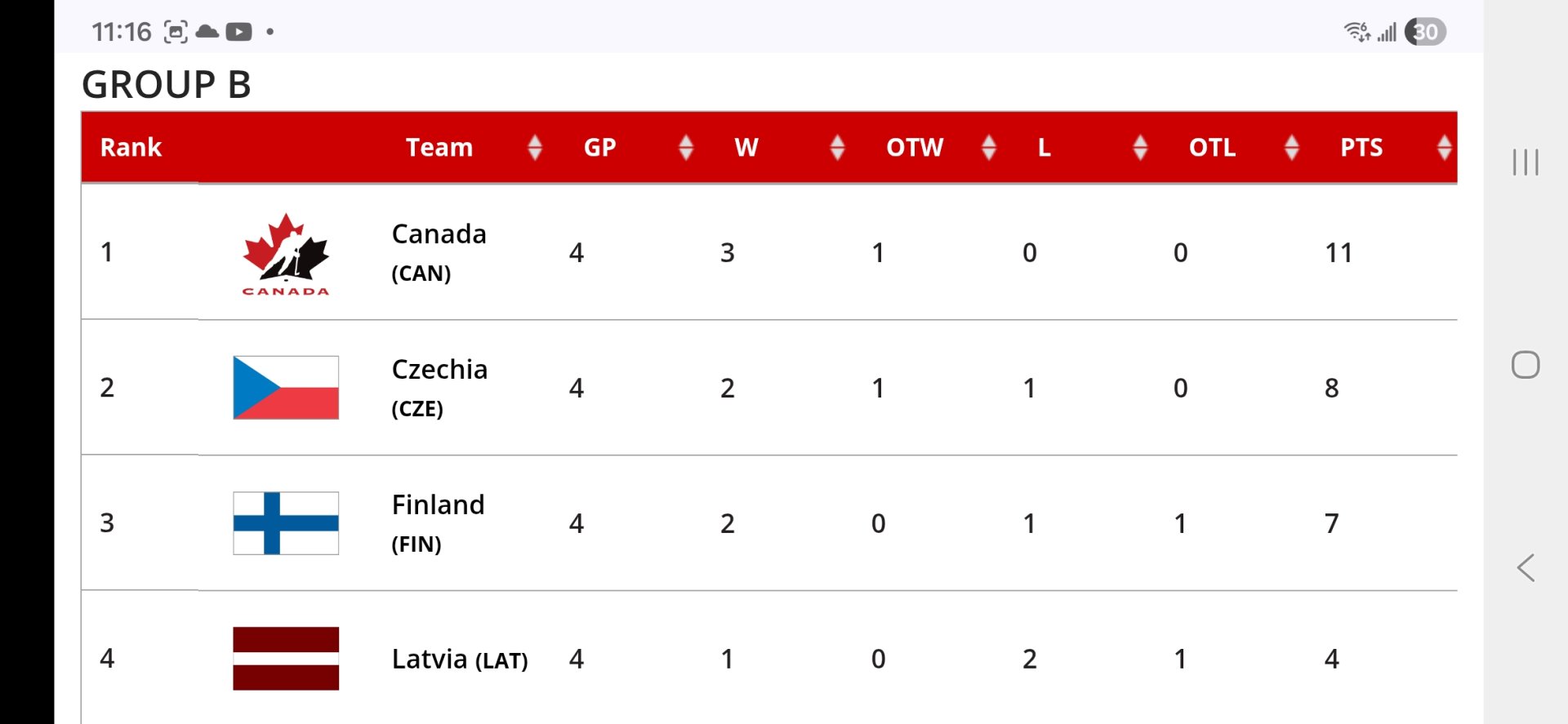Tap the Hockey Canada team logo
This screenshot has width=1568, height=724.
[286, 254]
